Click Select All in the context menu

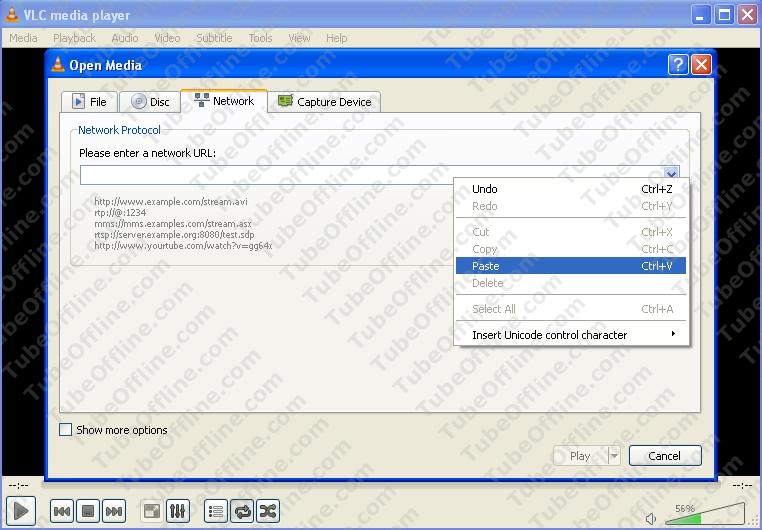pyautogui.click(x=571, y=308)
